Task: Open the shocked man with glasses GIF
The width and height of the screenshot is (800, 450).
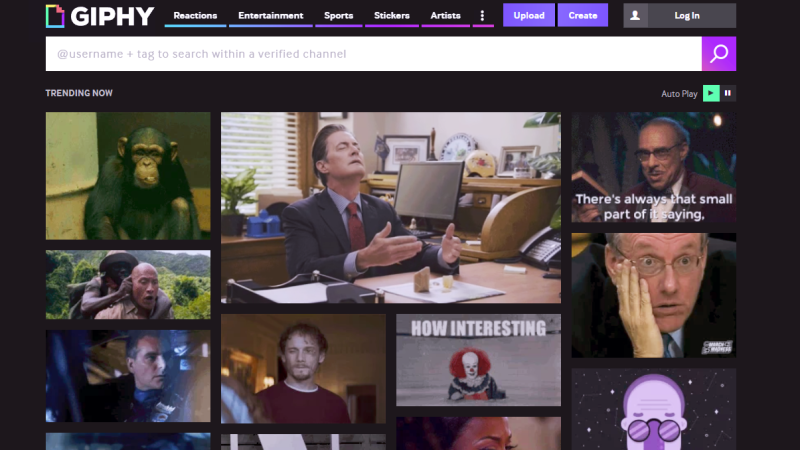Action: (654, 295)
